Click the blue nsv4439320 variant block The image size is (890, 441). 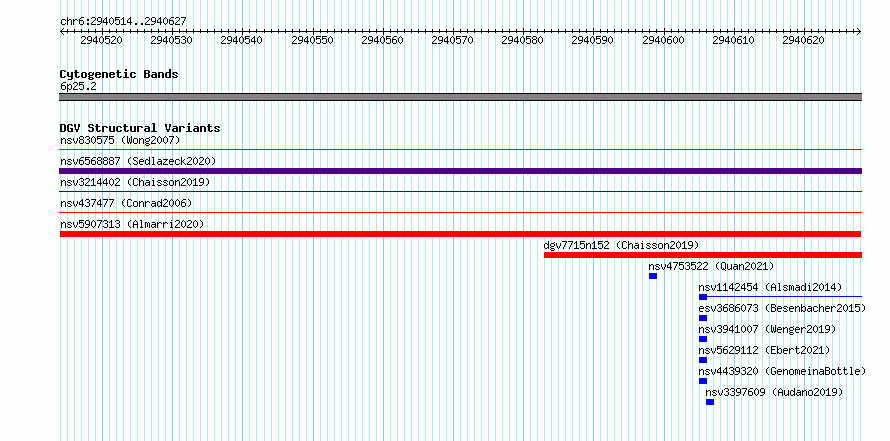[x=703, y=381]
